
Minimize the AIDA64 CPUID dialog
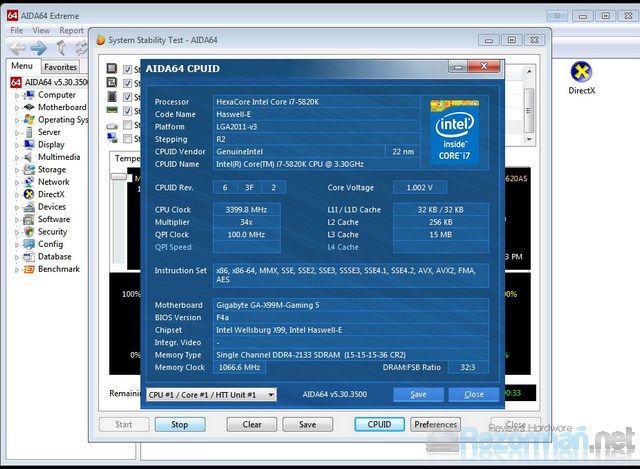(x=458, y=67)
